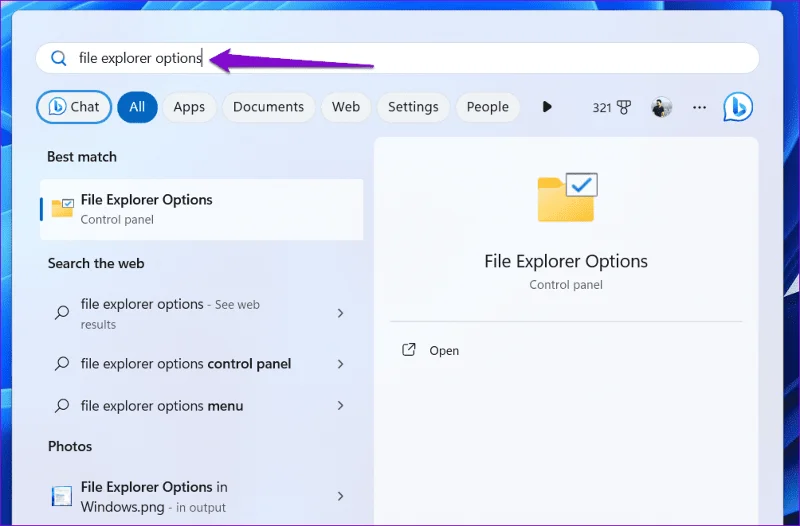Expand chevron for Windows.png photo result
Screen dimensions: 800x526
[340, 496]
